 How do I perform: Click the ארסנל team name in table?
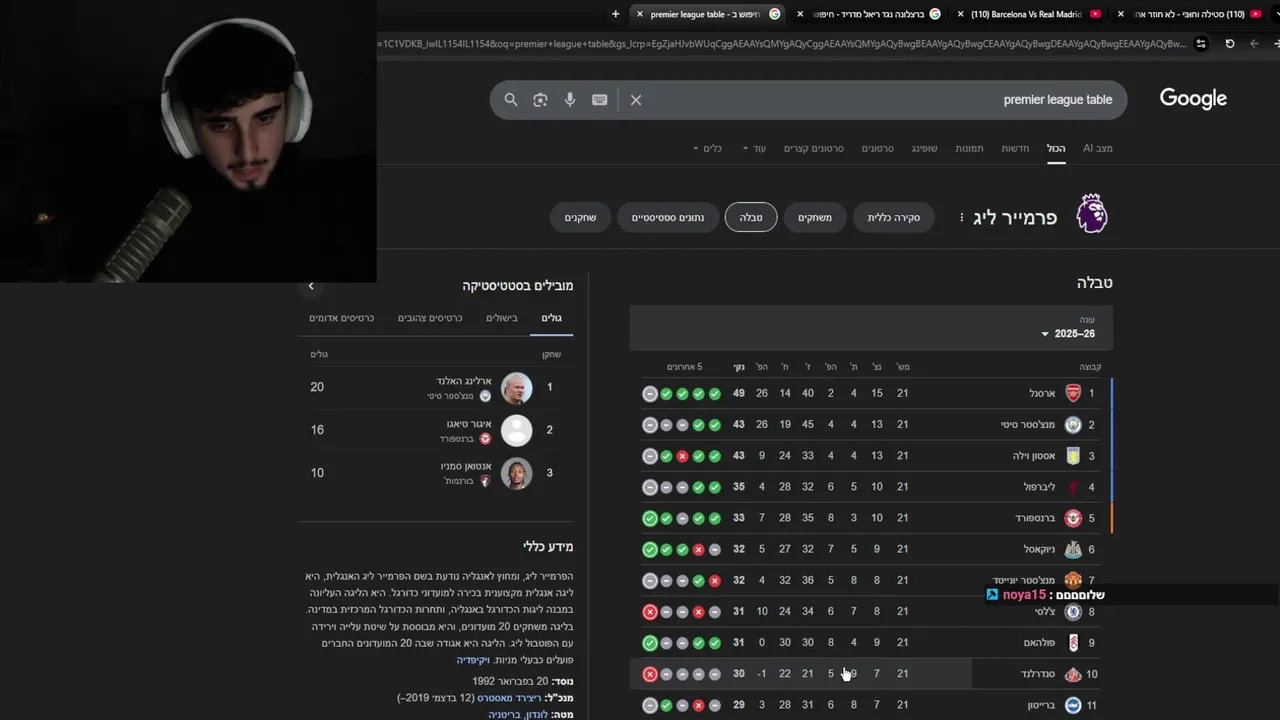[1042, 393]
